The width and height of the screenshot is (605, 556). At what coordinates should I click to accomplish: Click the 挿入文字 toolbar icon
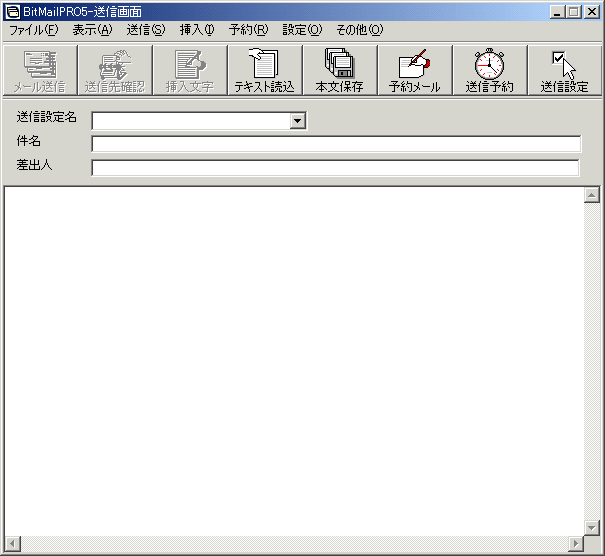tap(190, 70)
